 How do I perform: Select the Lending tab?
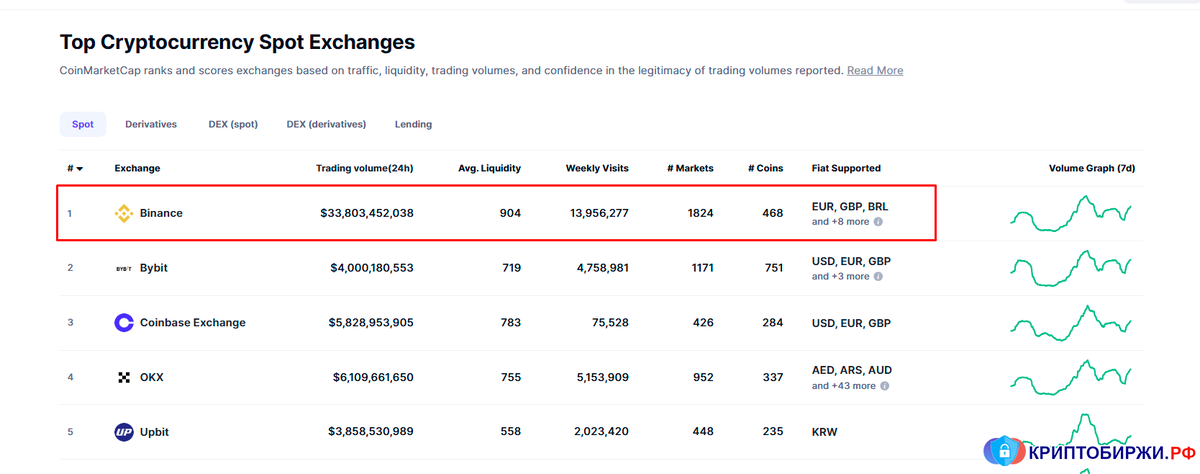pyautogui.click(x=413, y=124)
